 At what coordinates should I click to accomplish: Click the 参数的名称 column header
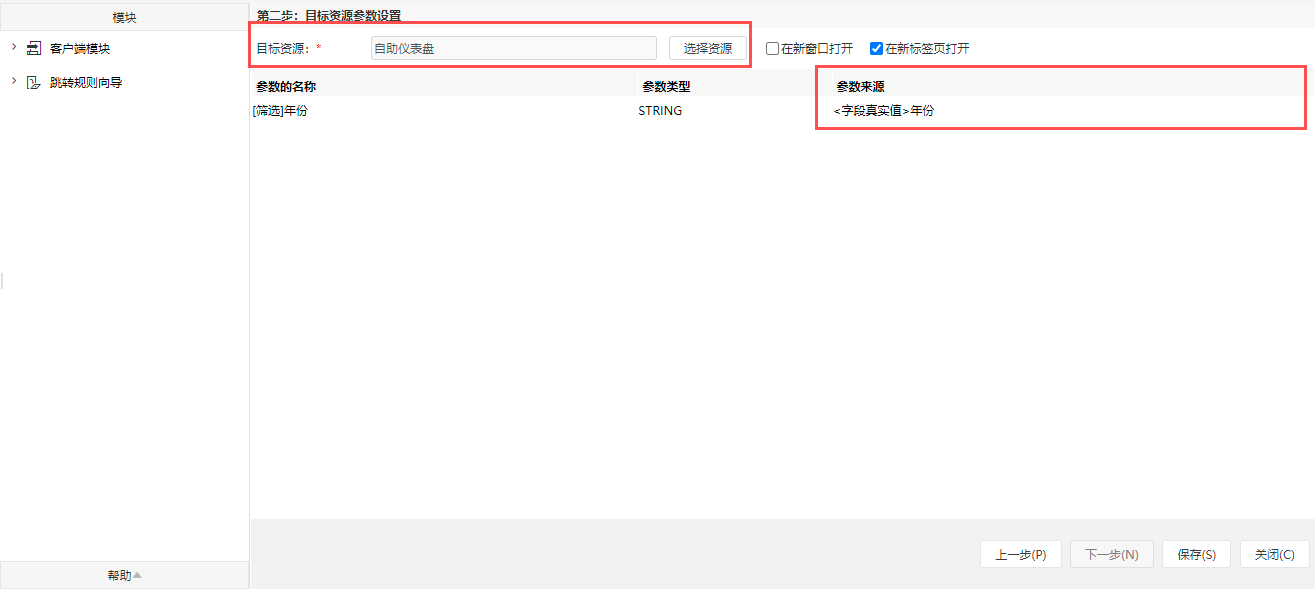(286, 87)
